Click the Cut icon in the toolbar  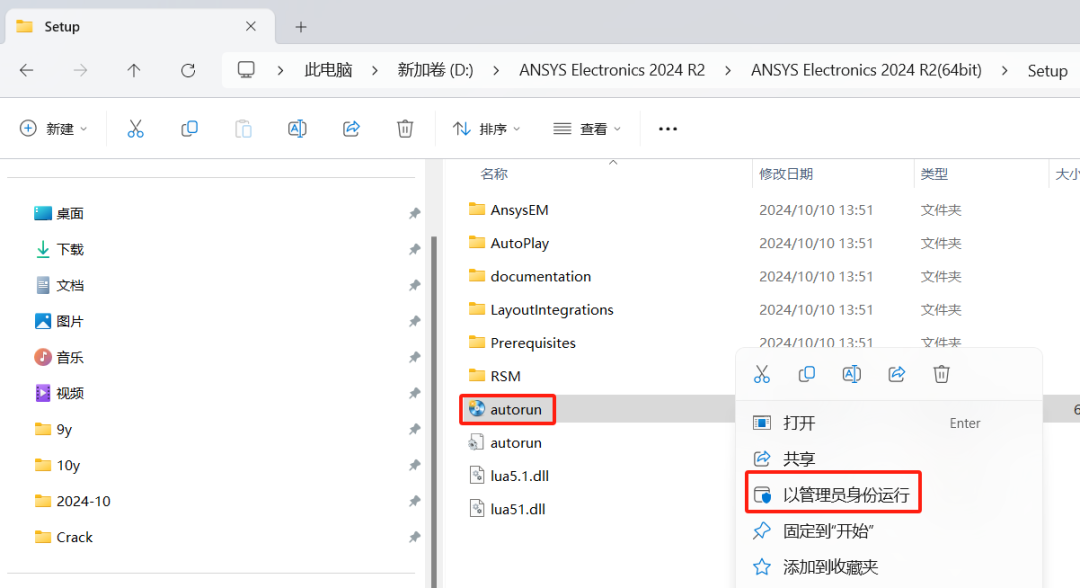pos(136,129)
